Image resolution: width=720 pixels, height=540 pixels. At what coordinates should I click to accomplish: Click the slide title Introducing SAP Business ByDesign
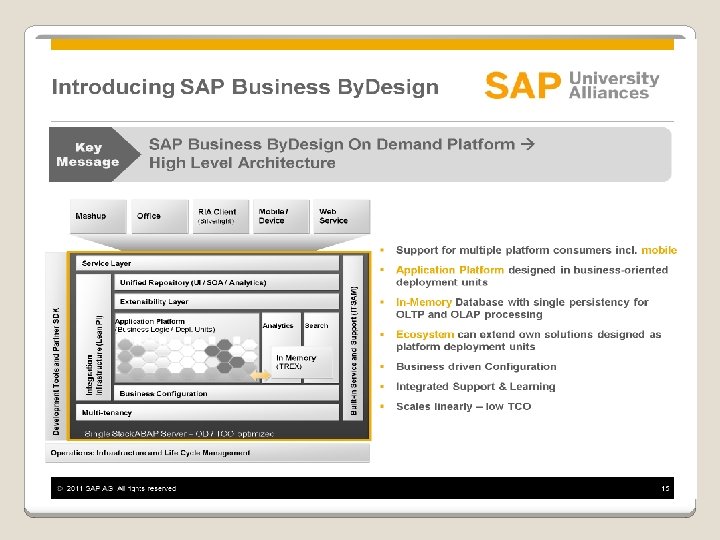[x=245, y=87]
